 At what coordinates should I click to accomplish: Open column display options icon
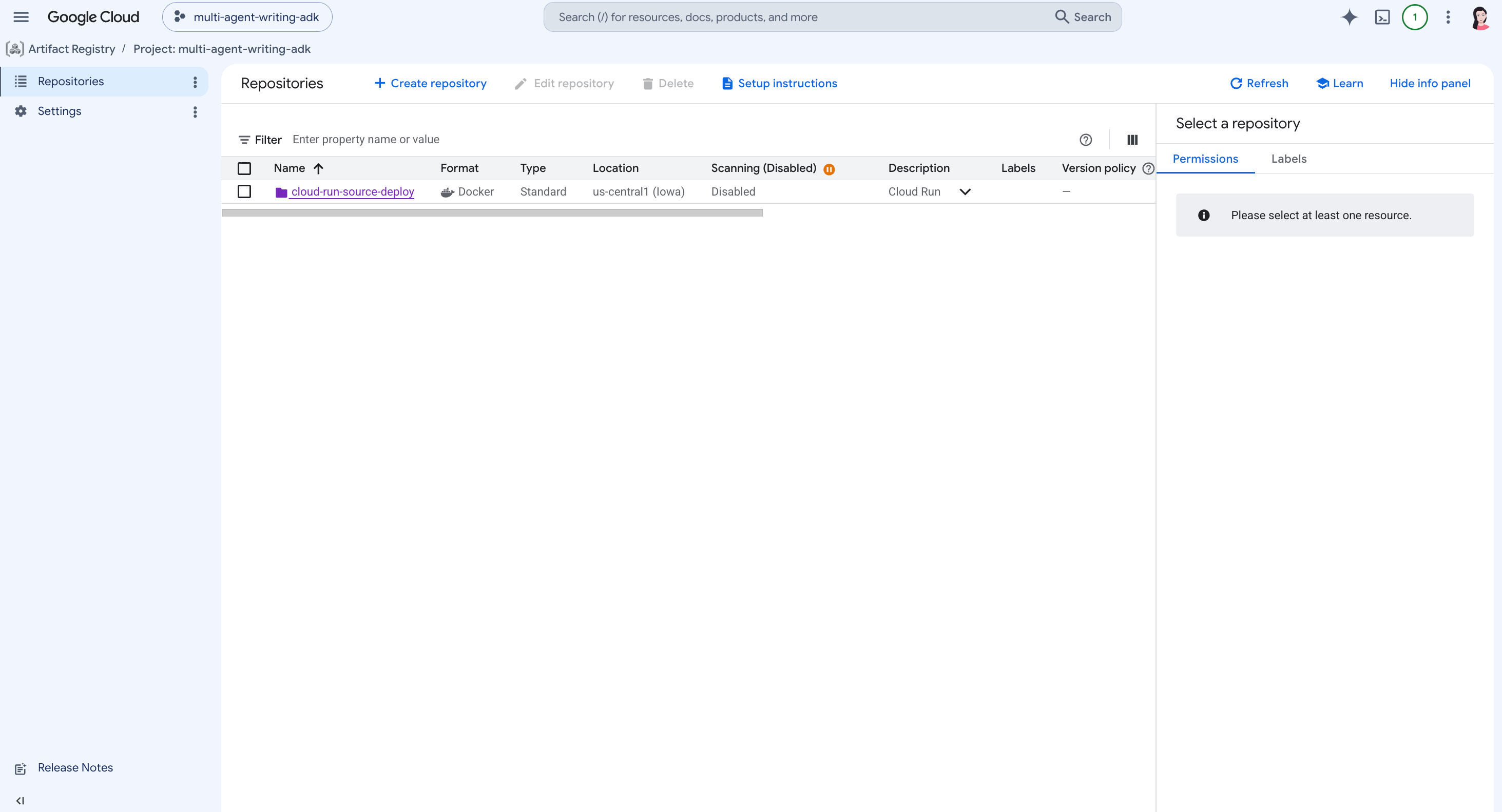[1132, 140]
